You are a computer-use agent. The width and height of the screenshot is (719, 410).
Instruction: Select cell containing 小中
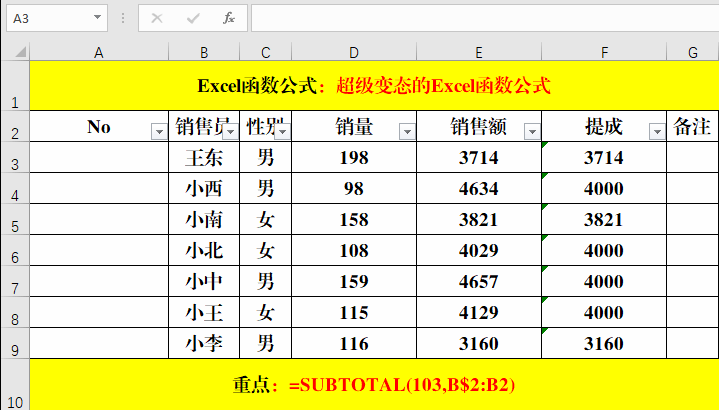click(x=204, y=281)
